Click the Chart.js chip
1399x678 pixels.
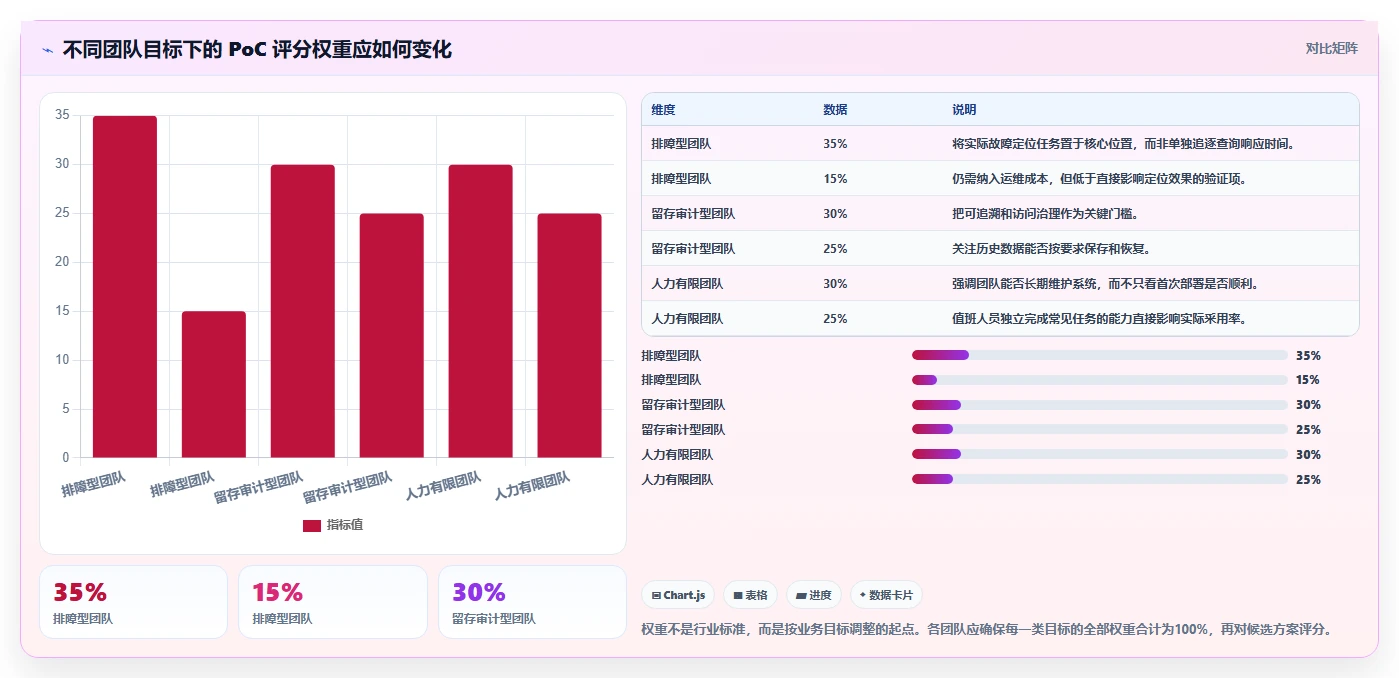[x=679, y=595]
